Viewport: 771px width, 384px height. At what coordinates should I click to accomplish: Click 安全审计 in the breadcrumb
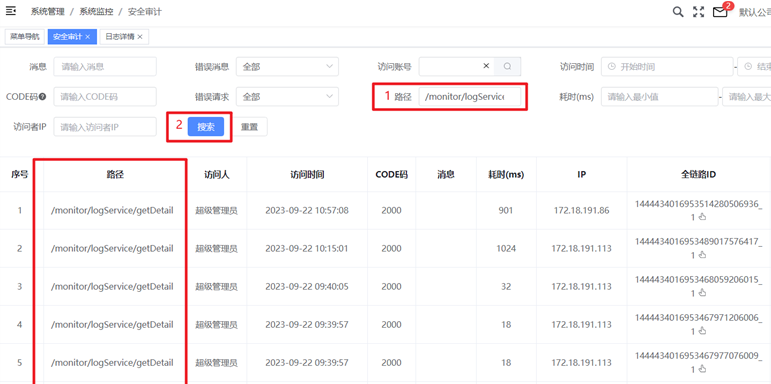coord(145,12)
